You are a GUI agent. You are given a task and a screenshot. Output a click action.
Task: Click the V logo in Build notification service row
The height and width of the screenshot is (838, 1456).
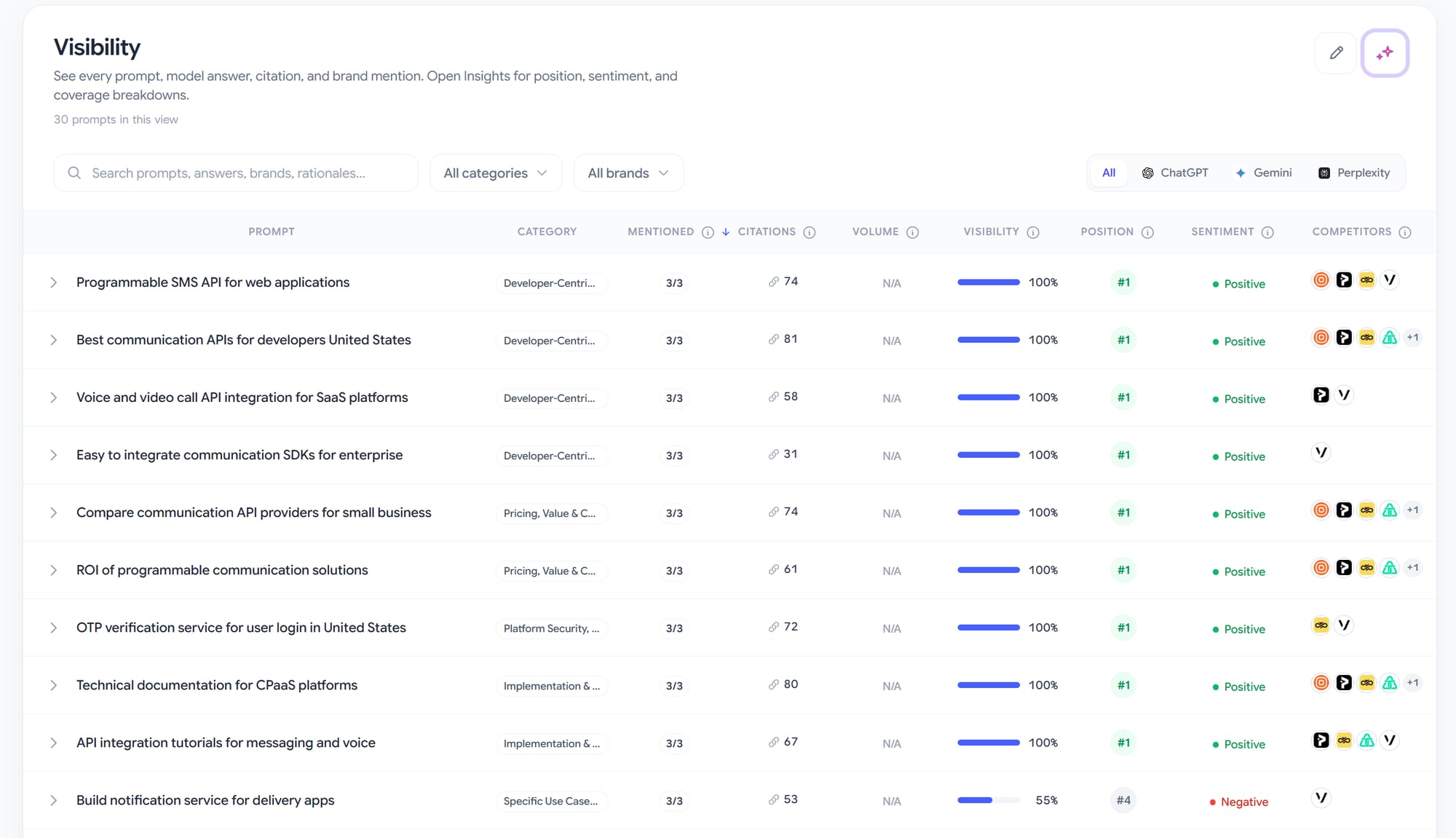tap(1321, 797)
